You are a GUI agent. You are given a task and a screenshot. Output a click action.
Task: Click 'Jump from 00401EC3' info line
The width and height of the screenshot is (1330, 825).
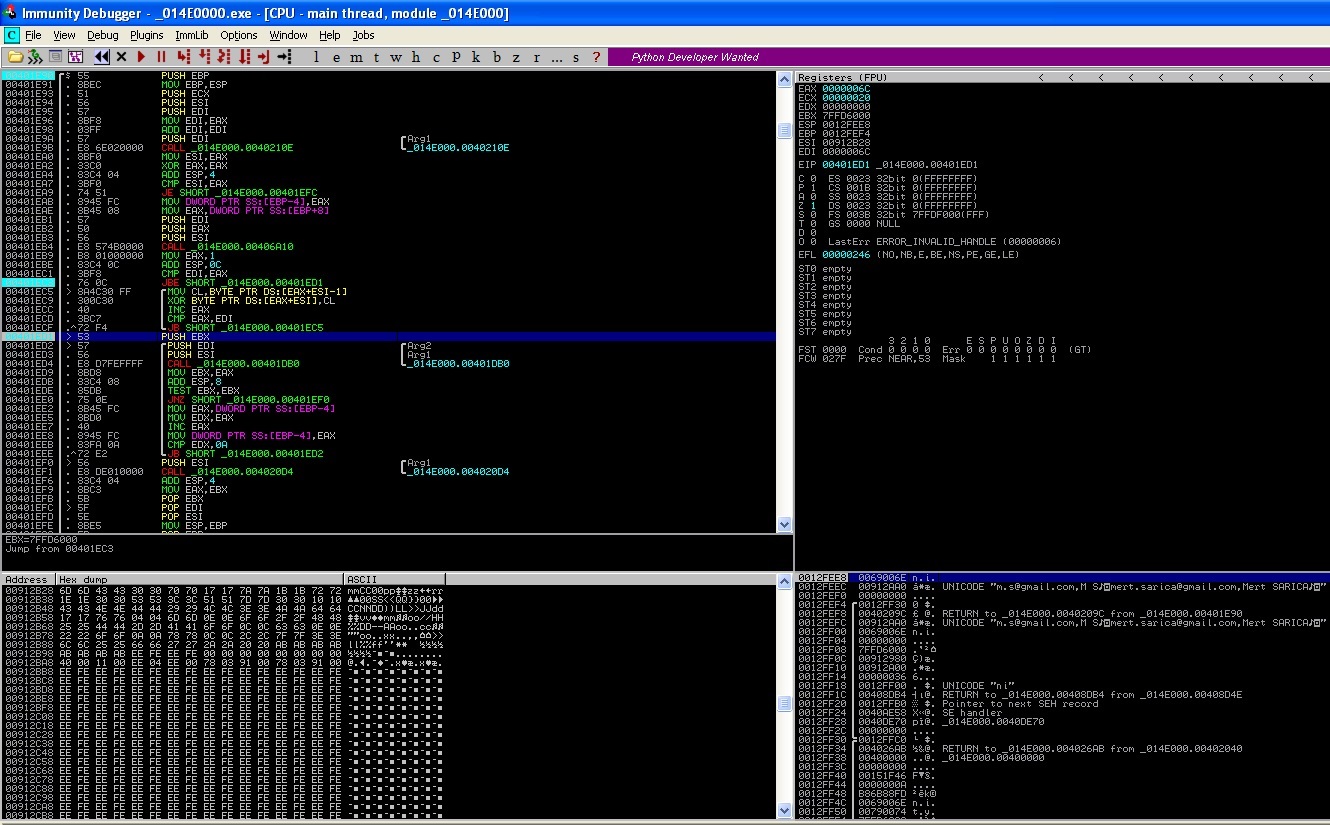[60, 549]
